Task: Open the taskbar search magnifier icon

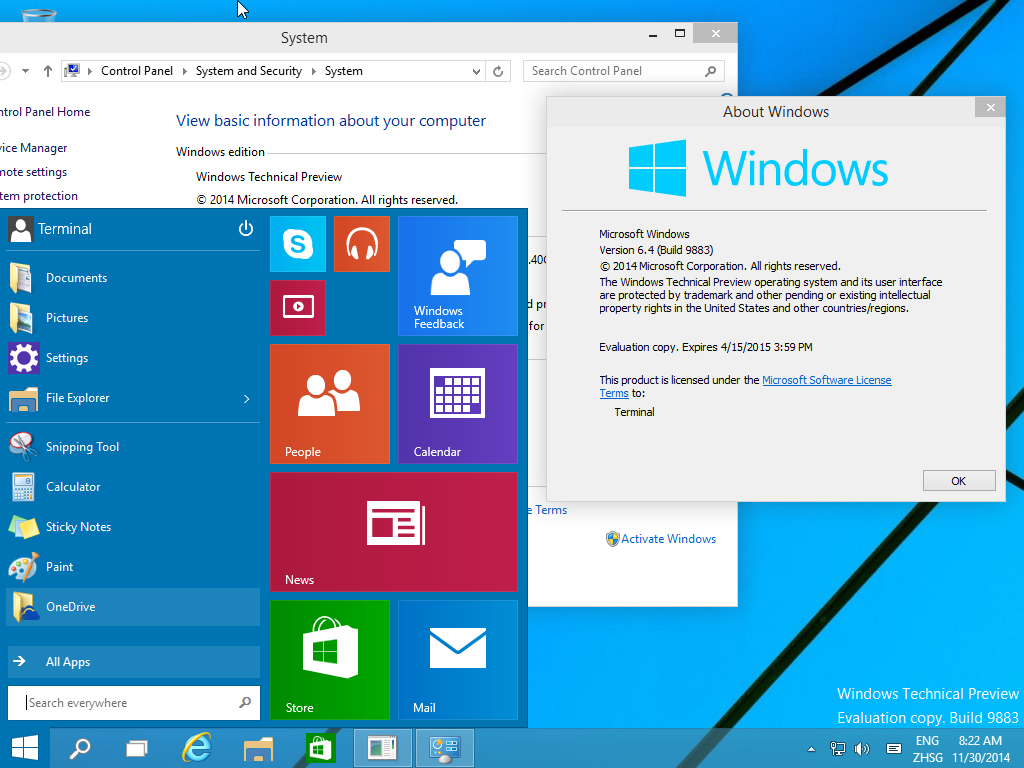Action: coord(80,748)
